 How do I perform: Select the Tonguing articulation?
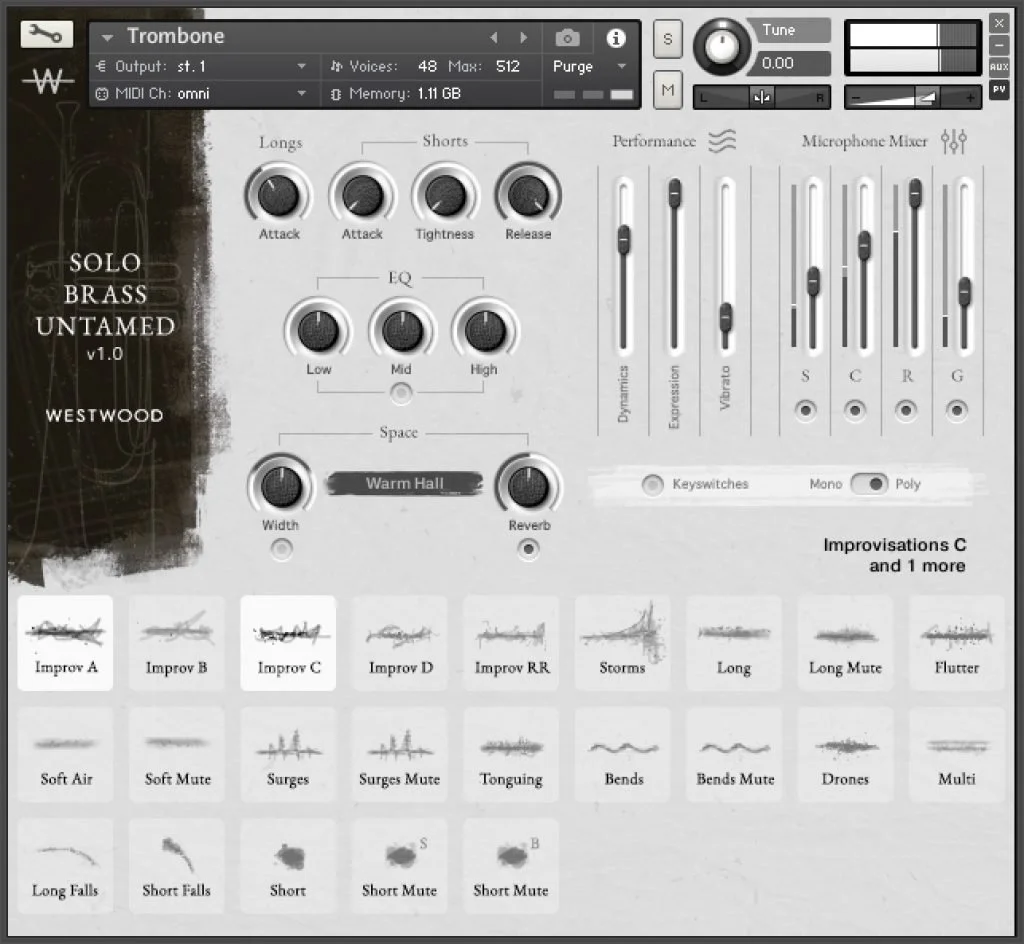tap(511, 755)
